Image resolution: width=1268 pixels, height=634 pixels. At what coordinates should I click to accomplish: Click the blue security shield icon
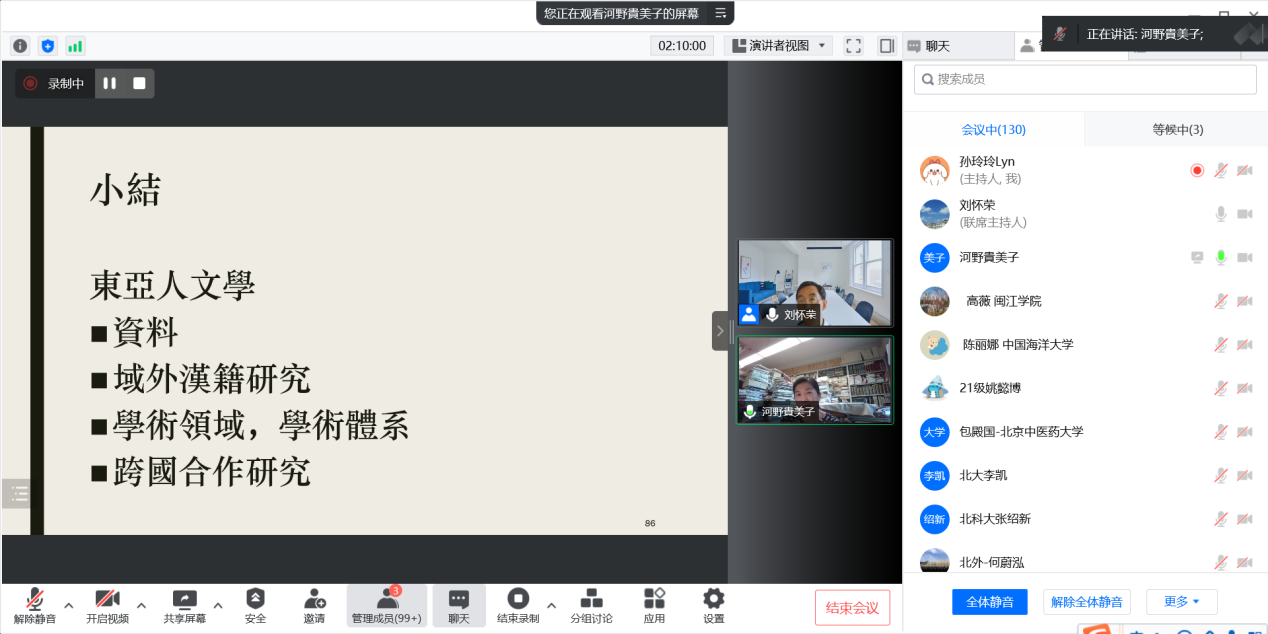(x=48, y=46)
